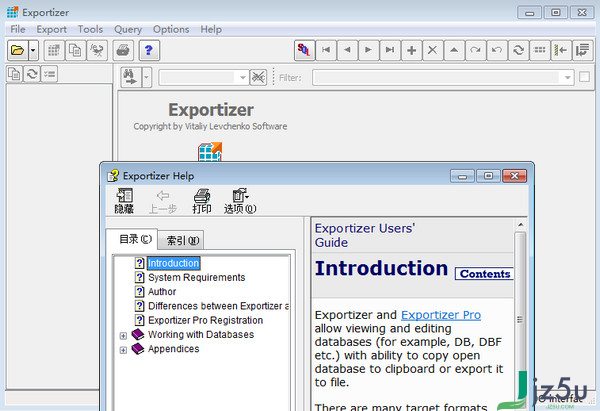The width and height of the screenshot is (600, 411).
Task: Click the fit column width arrow icon
Action: [x=561, y=50]
